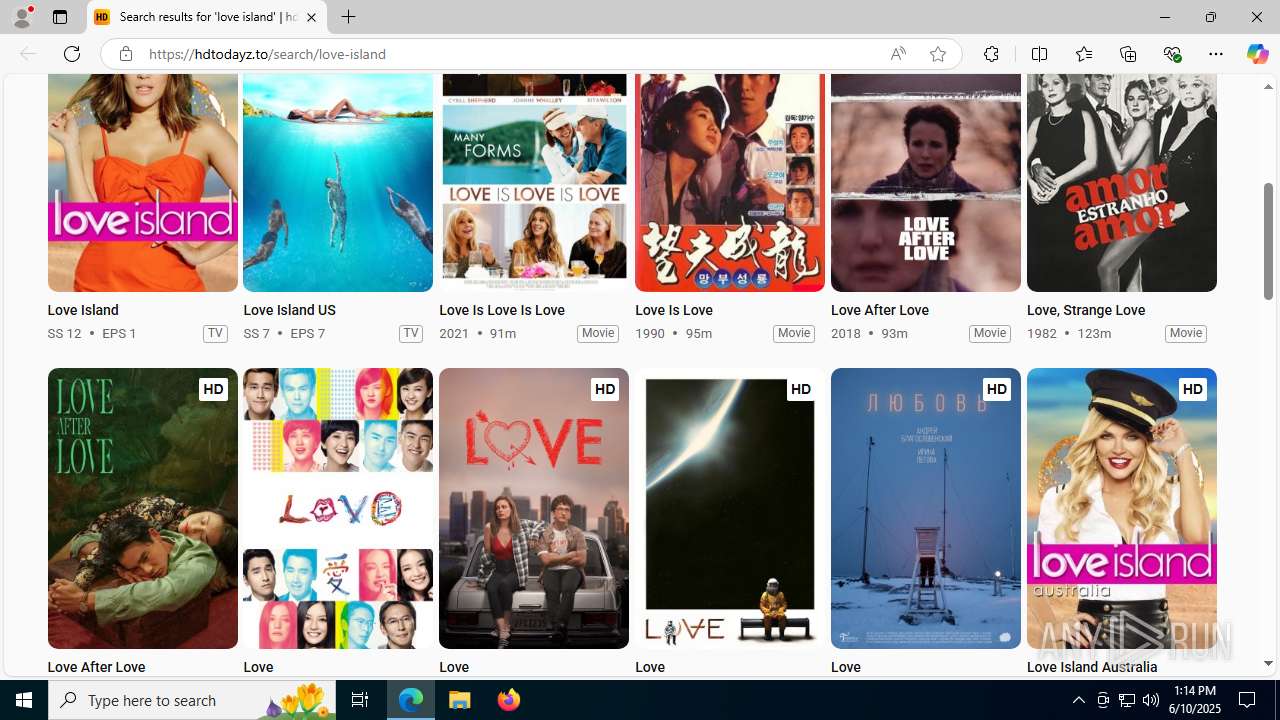Enable Split screen view

coord(1039,54)
